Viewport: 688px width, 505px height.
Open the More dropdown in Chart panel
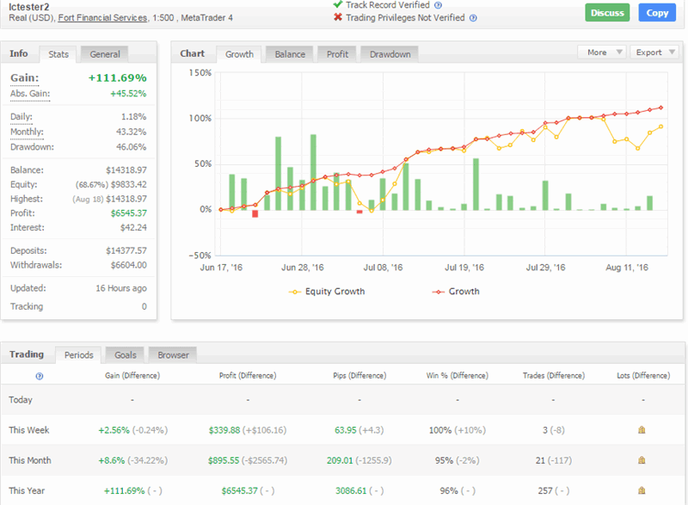(x=602, y=52)
